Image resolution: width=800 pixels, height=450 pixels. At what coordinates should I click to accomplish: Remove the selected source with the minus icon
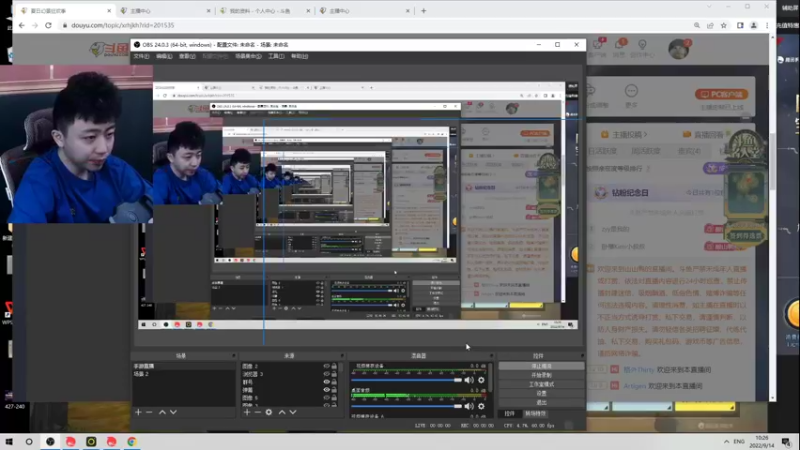[258, 412]
